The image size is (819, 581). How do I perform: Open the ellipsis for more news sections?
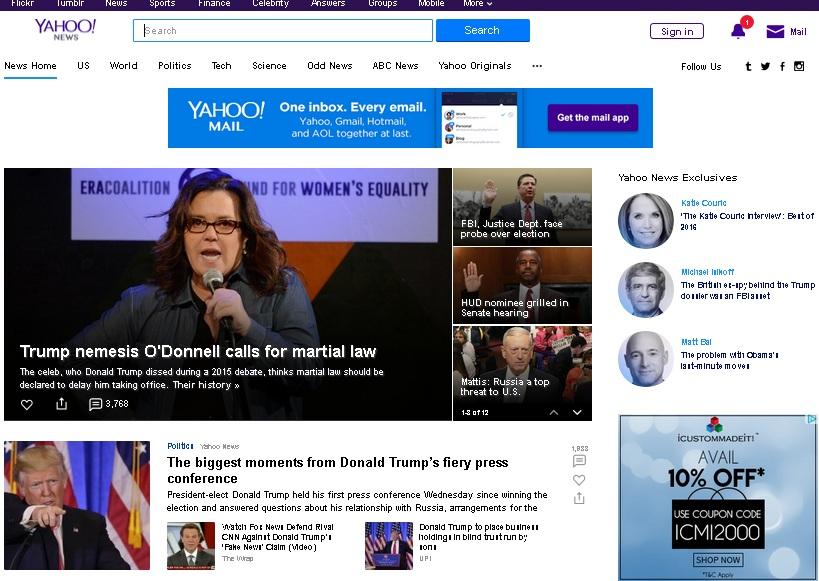537,66
